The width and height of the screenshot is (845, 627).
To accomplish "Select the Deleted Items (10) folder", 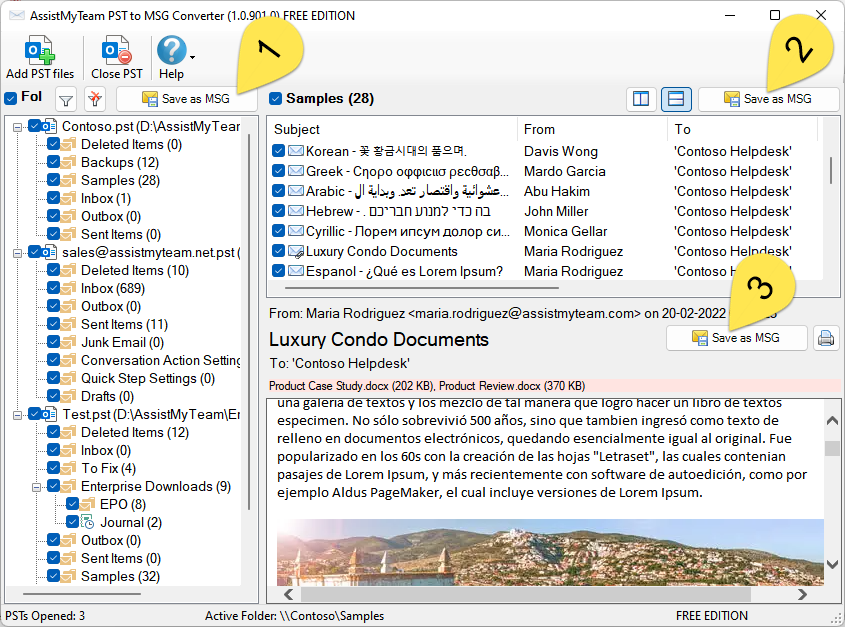I will pyautogui.click(x=135, y=271).
